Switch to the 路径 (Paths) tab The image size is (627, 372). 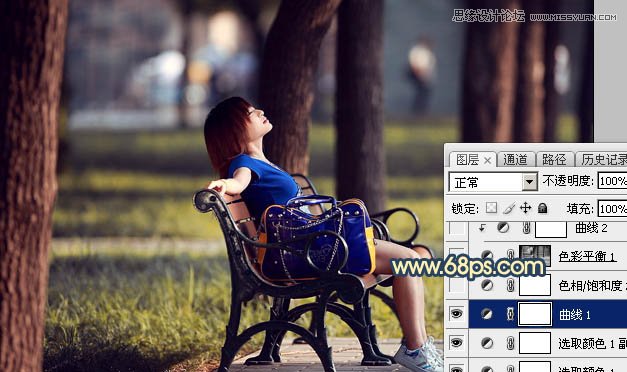tap(555, 160)
